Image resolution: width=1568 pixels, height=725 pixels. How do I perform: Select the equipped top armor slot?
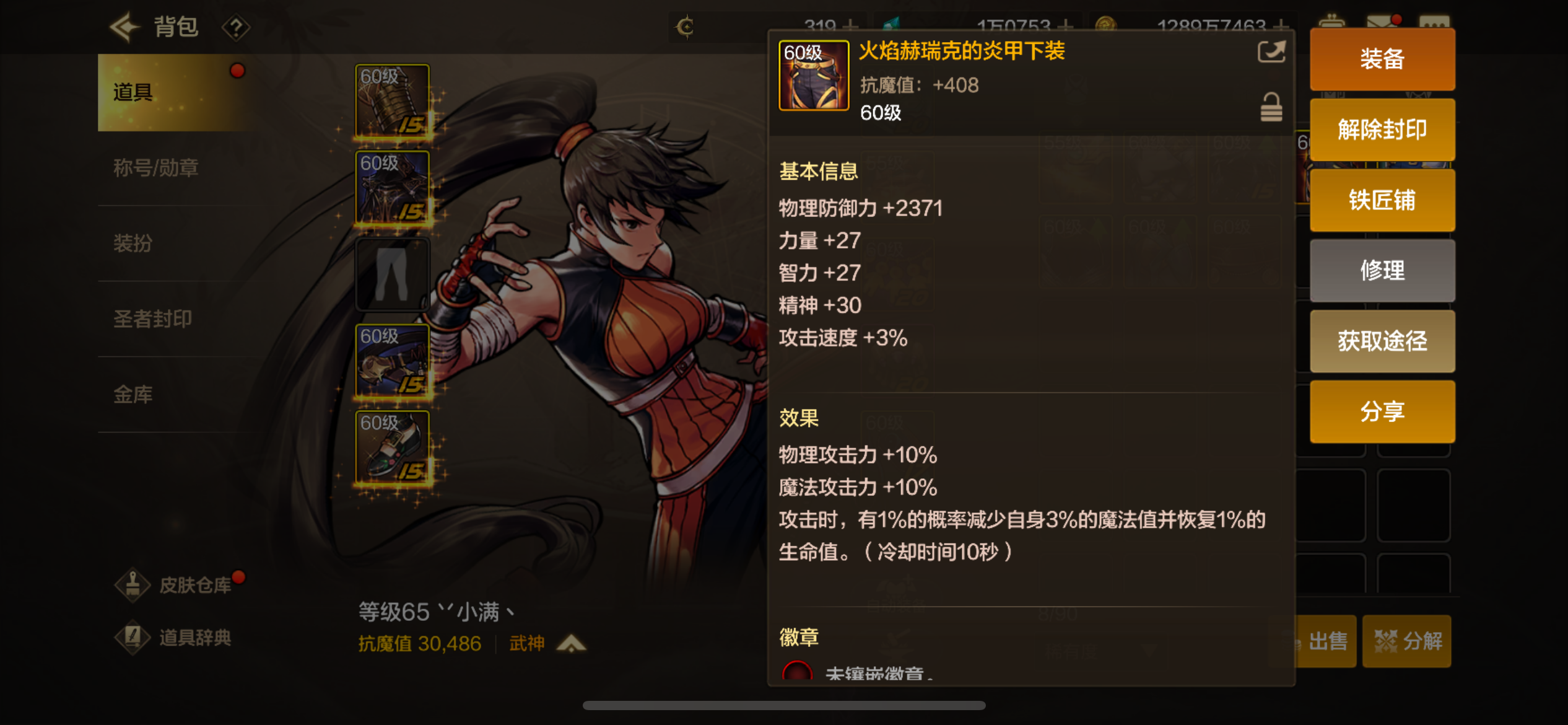393,188
